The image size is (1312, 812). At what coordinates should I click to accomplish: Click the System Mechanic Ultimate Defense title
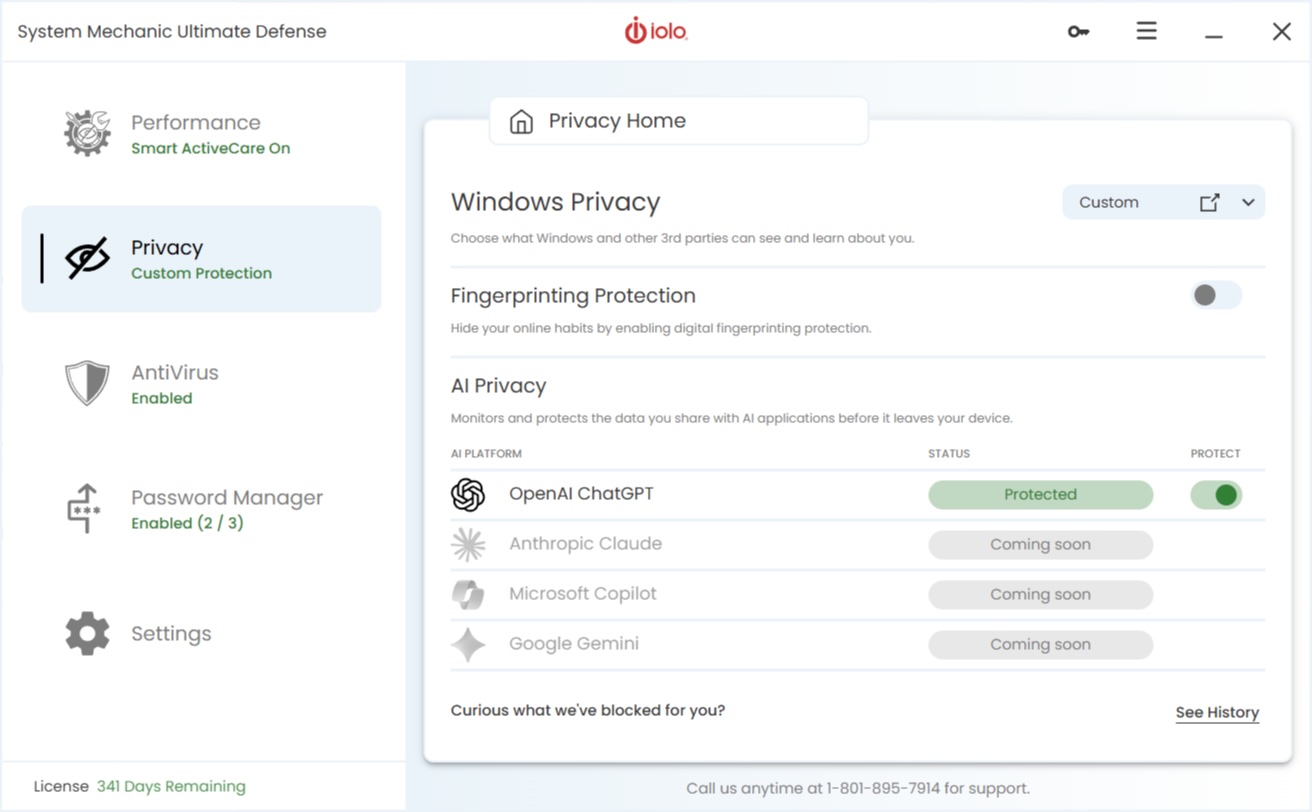(172, 31)
